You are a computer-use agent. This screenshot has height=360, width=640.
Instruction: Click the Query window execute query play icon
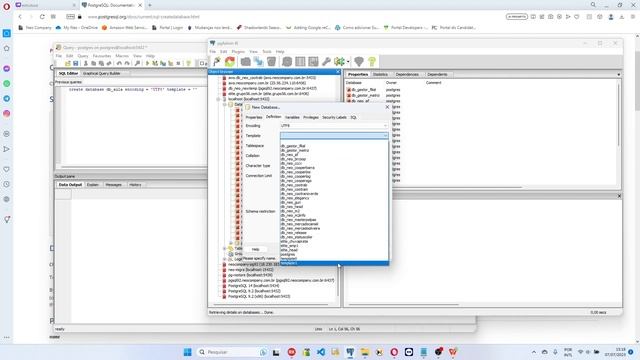(x=147, y=63)
